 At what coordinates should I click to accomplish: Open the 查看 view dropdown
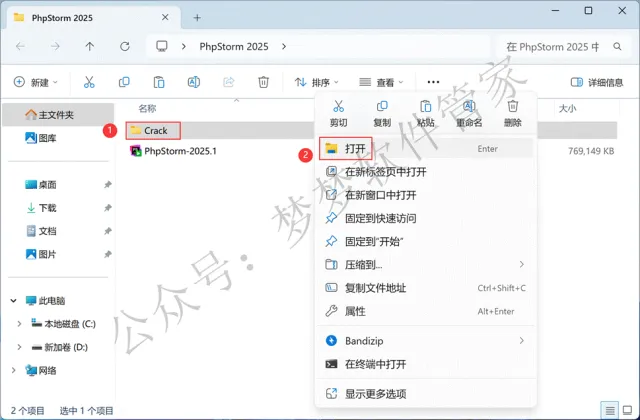[x=381, y=82]
